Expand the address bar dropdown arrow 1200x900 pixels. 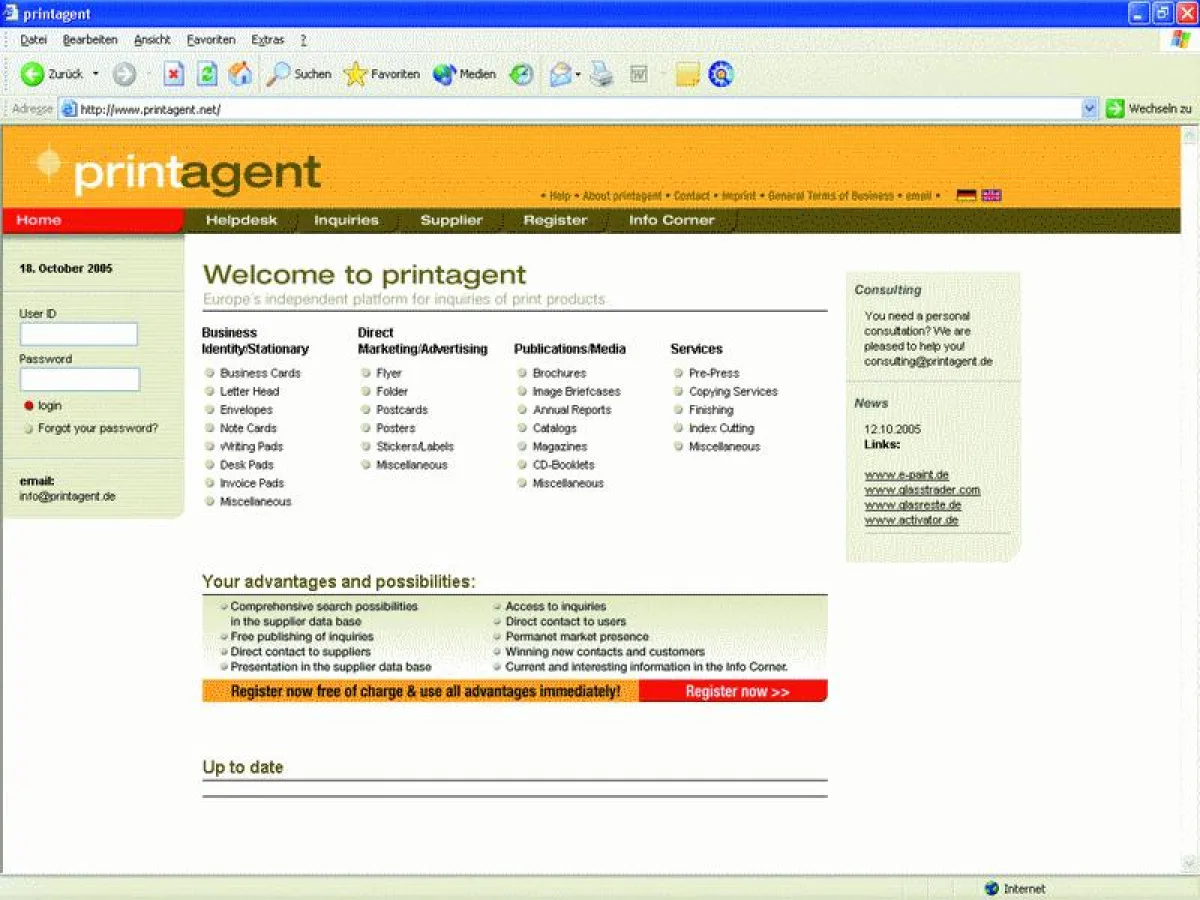pos(1090,109)
